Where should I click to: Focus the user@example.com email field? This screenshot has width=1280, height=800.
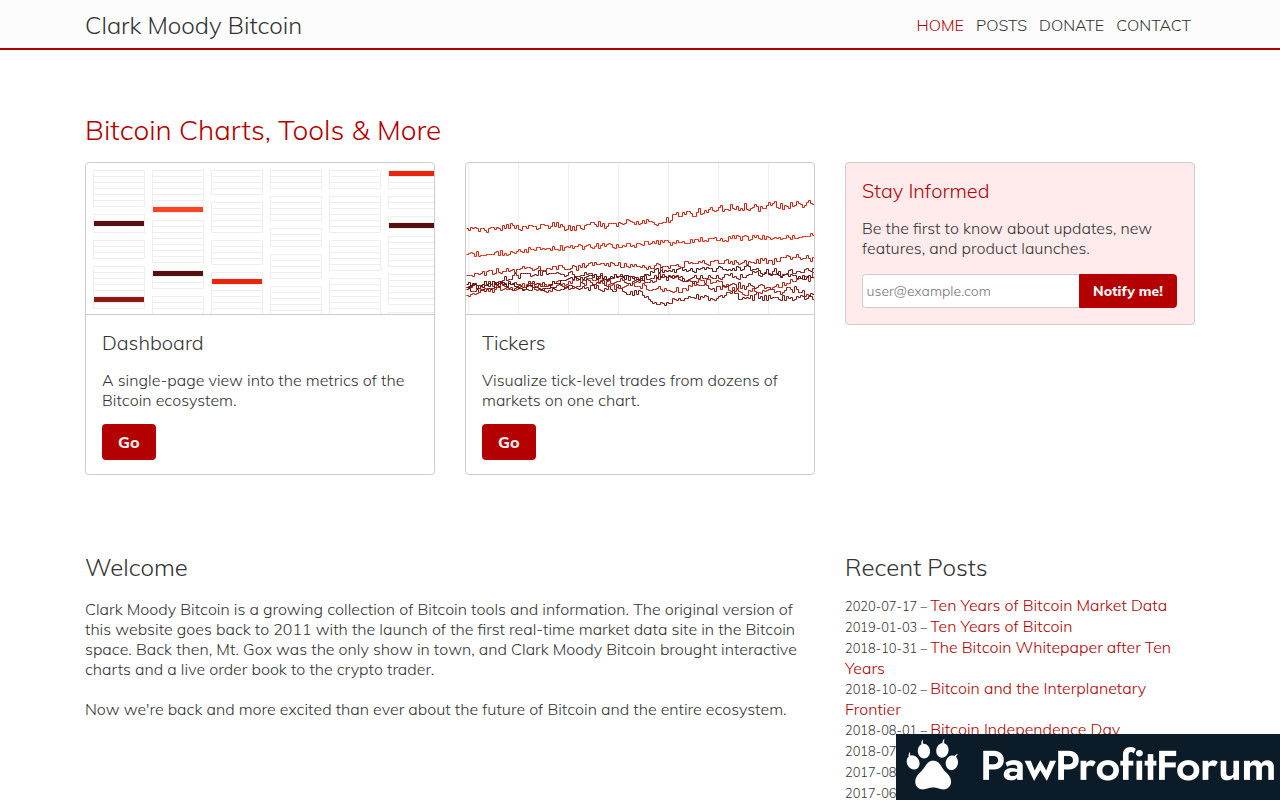pos(970,291)
